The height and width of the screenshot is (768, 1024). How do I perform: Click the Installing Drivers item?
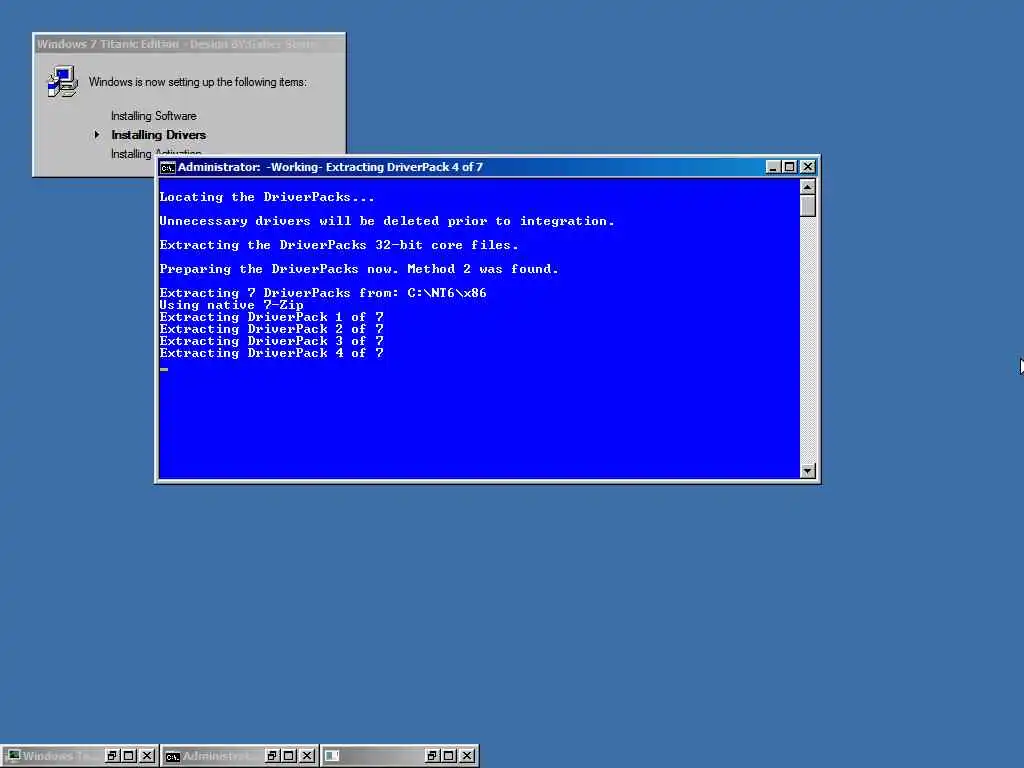[x=159, y=135]
